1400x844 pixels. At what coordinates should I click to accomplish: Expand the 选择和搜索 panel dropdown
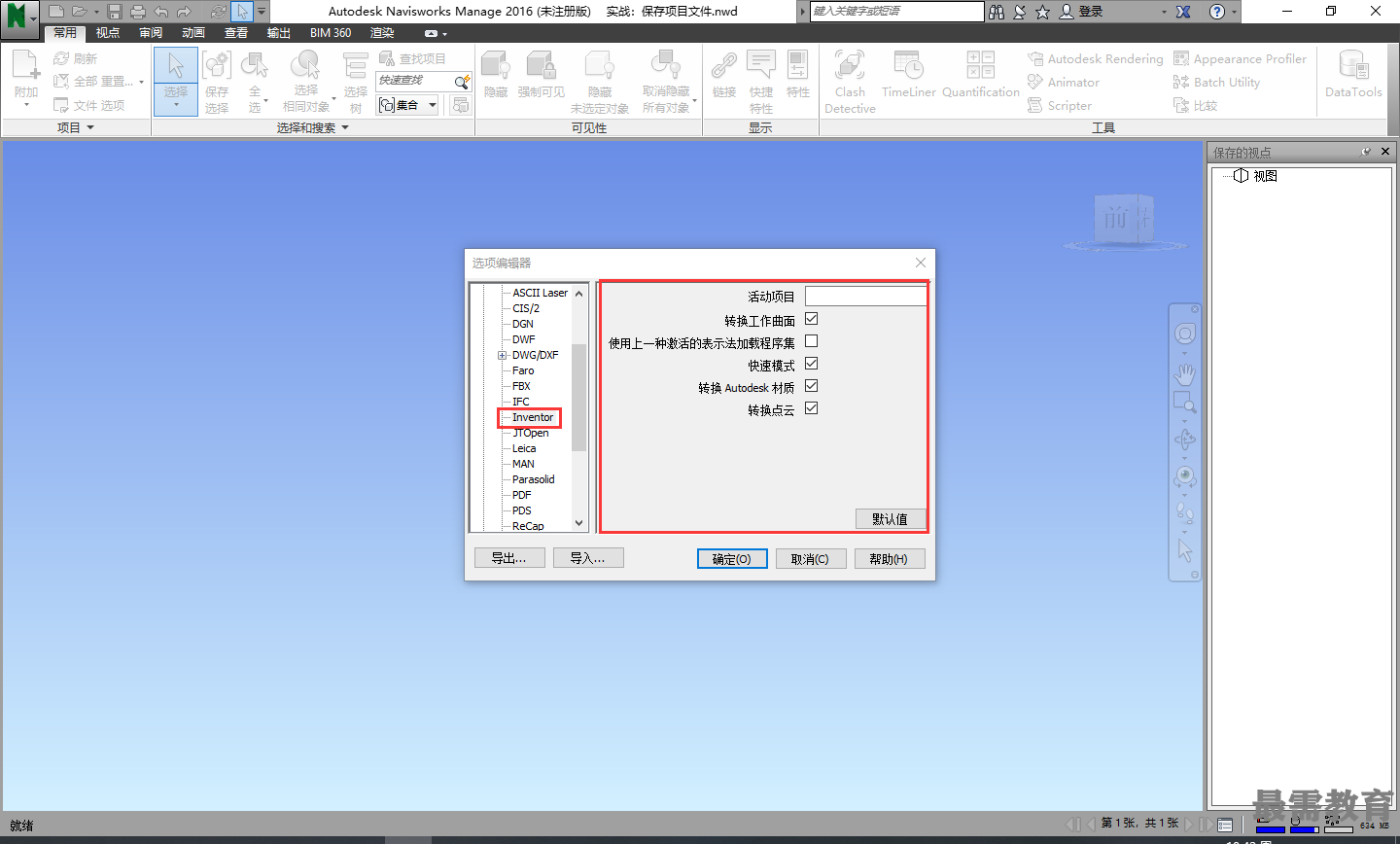(x=345, y=127)
